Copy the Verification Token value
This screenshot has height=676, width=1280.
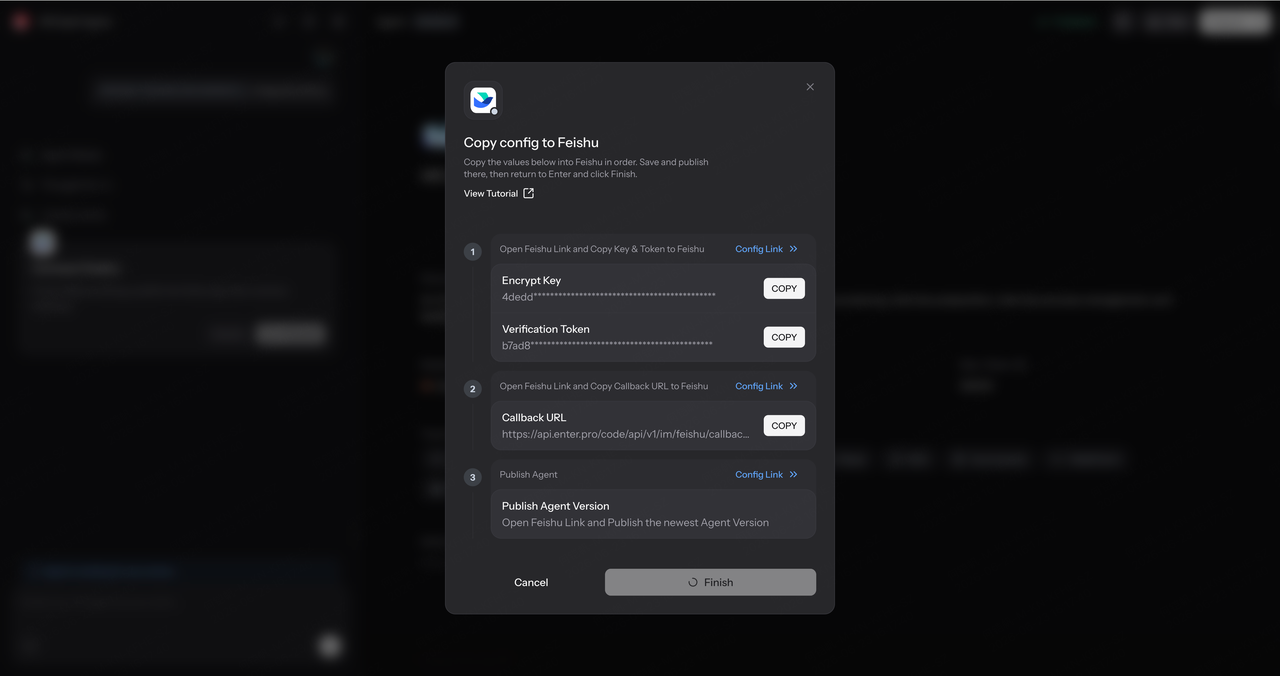click(784, 337)
